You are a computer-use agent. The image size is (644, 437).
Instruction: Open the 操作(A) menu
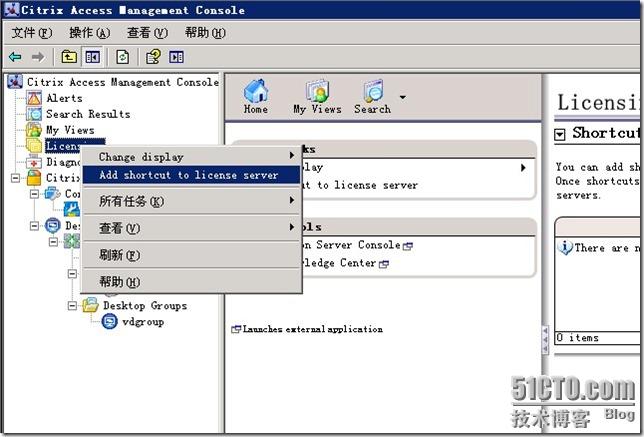click(x=90, y=32)
